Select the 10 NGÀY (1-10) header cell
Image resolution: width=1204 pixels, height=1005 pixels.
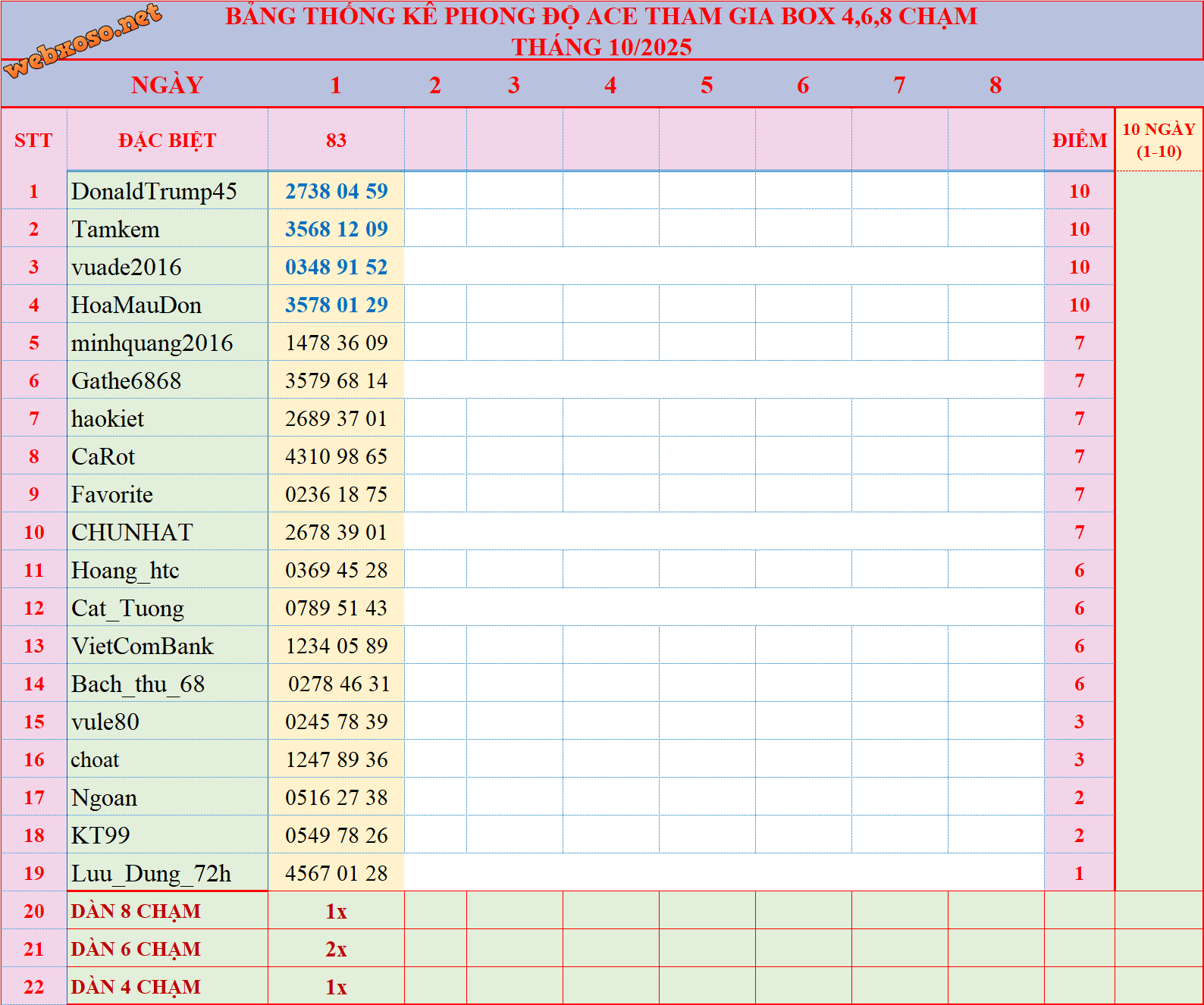[x=1159, y=140]
